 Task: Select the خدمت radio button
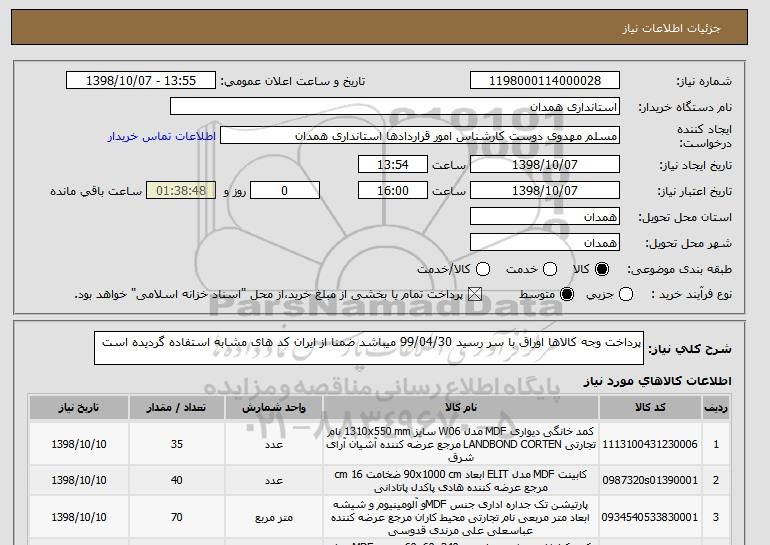[x=550, y=269]
